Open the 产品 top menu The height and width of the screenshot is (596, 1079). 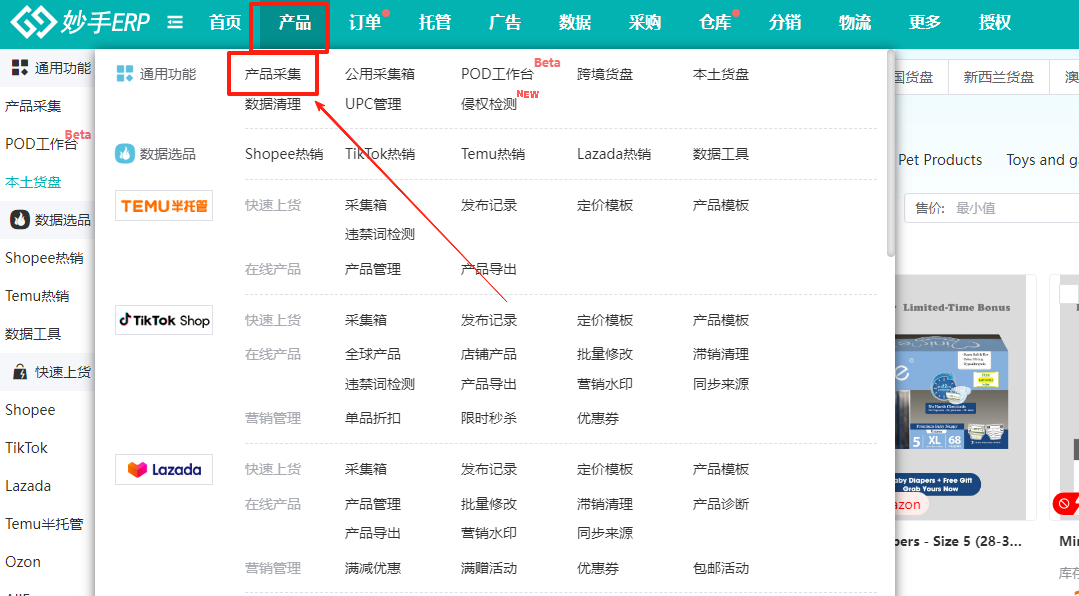click(295, 23)
